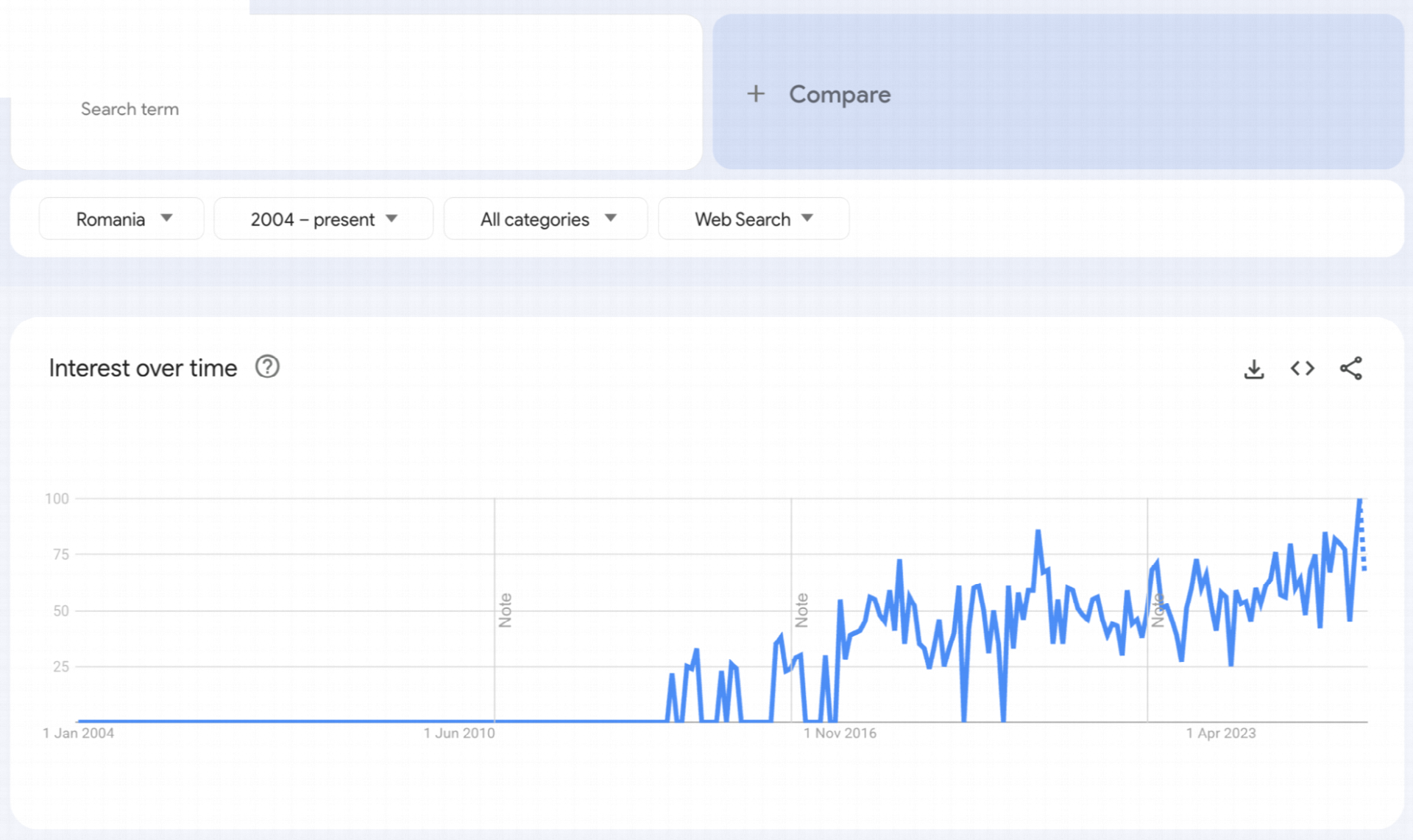Click the 'Interest over time' heading
Viewport: 1413px width, 840px height.
coord(143,368)
